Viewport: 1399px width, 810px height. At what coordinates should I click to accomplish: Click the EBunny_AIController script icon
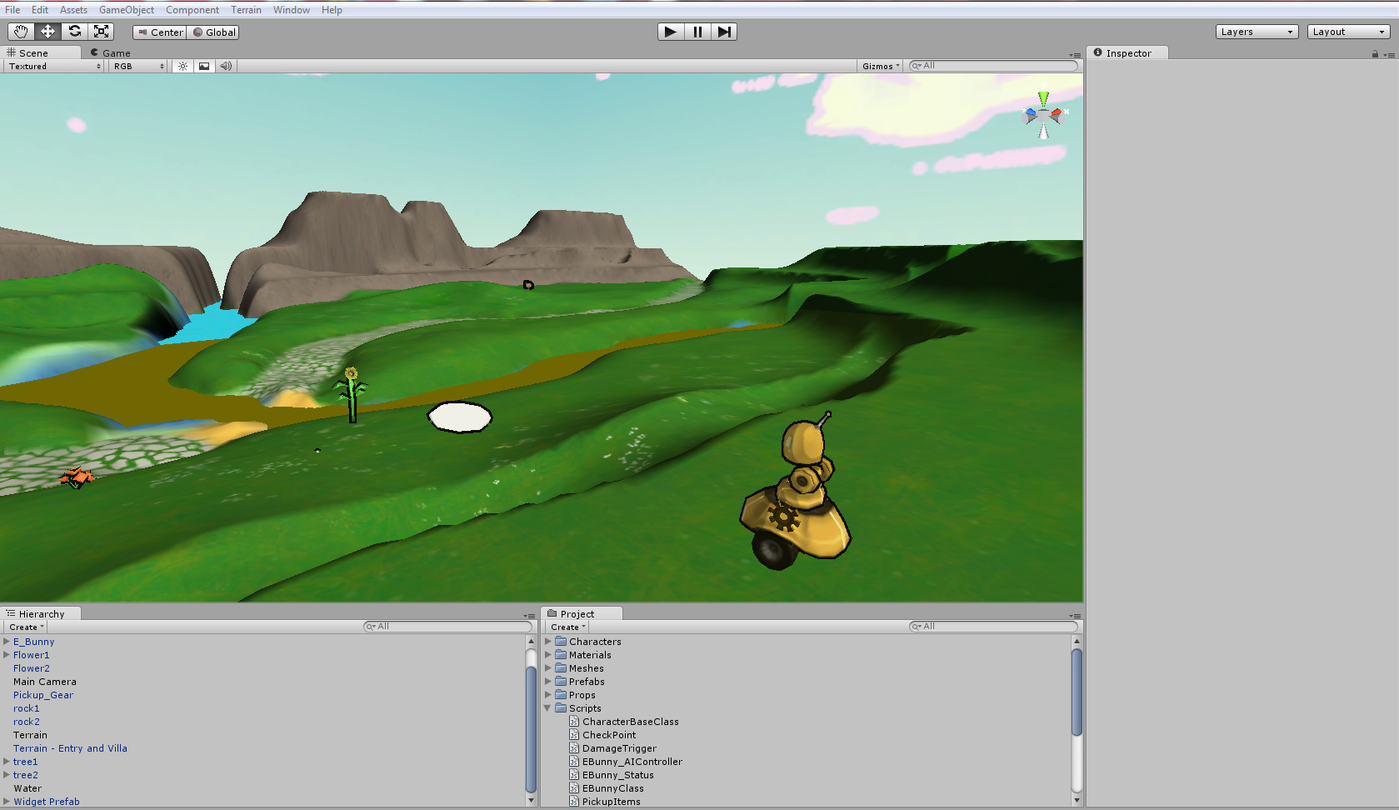[574, 762]
